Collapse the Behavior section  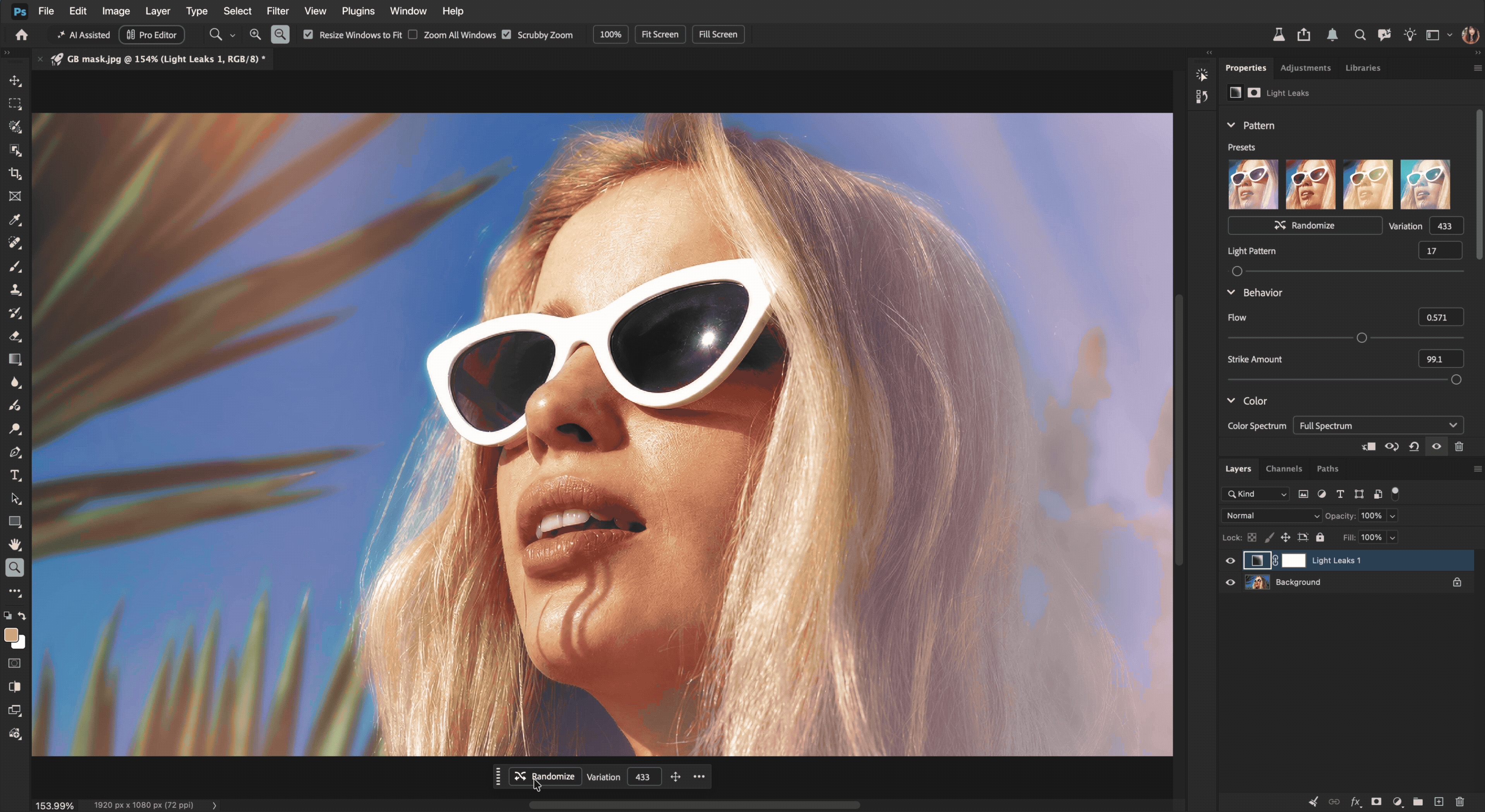pos(1231,292)
